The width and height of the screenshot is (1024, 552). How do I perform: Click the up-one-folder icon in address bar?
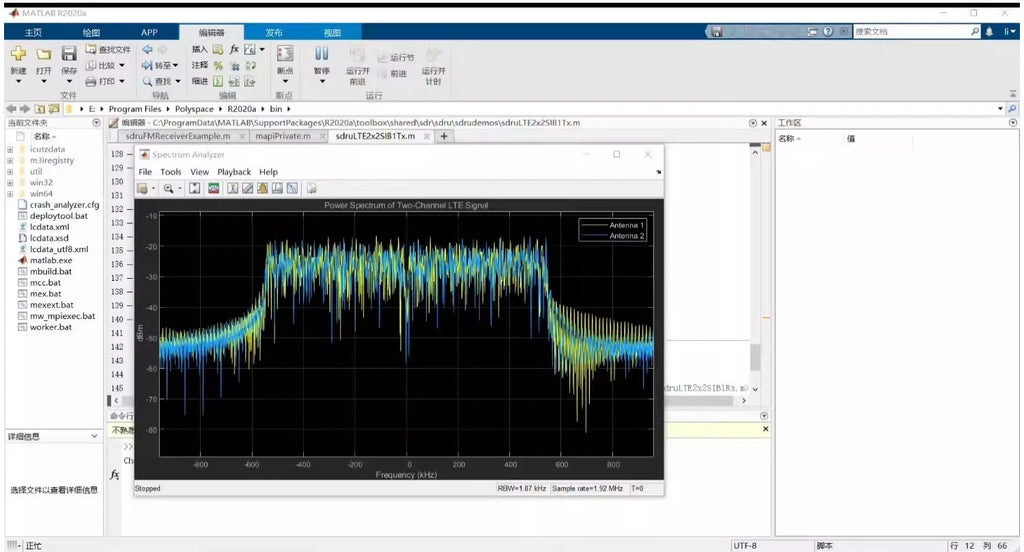point(40,109)
